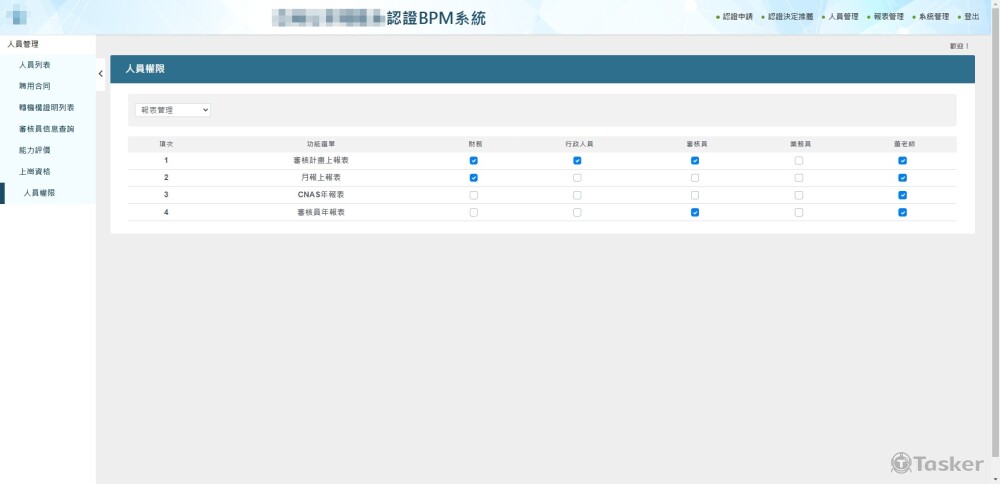Open 人員列表 in the sidebar
Screen dimensions: 1000x484
tap(35, 65)
